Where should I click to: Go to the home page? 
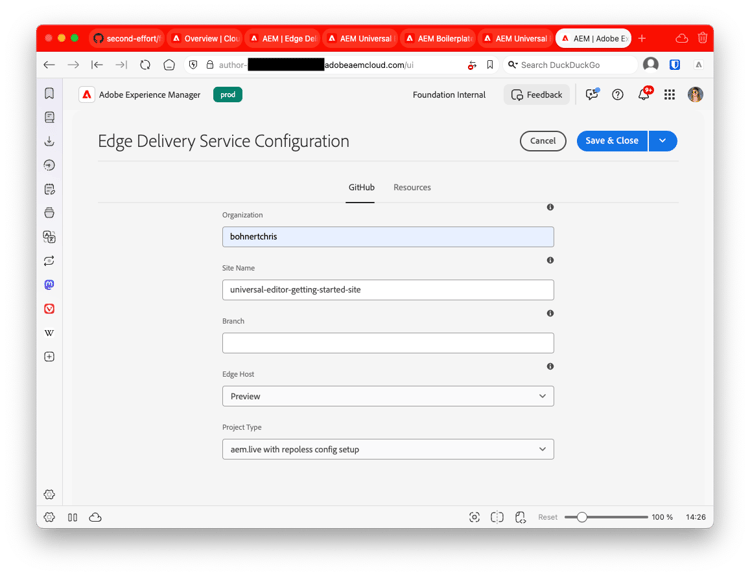point(169,65)
